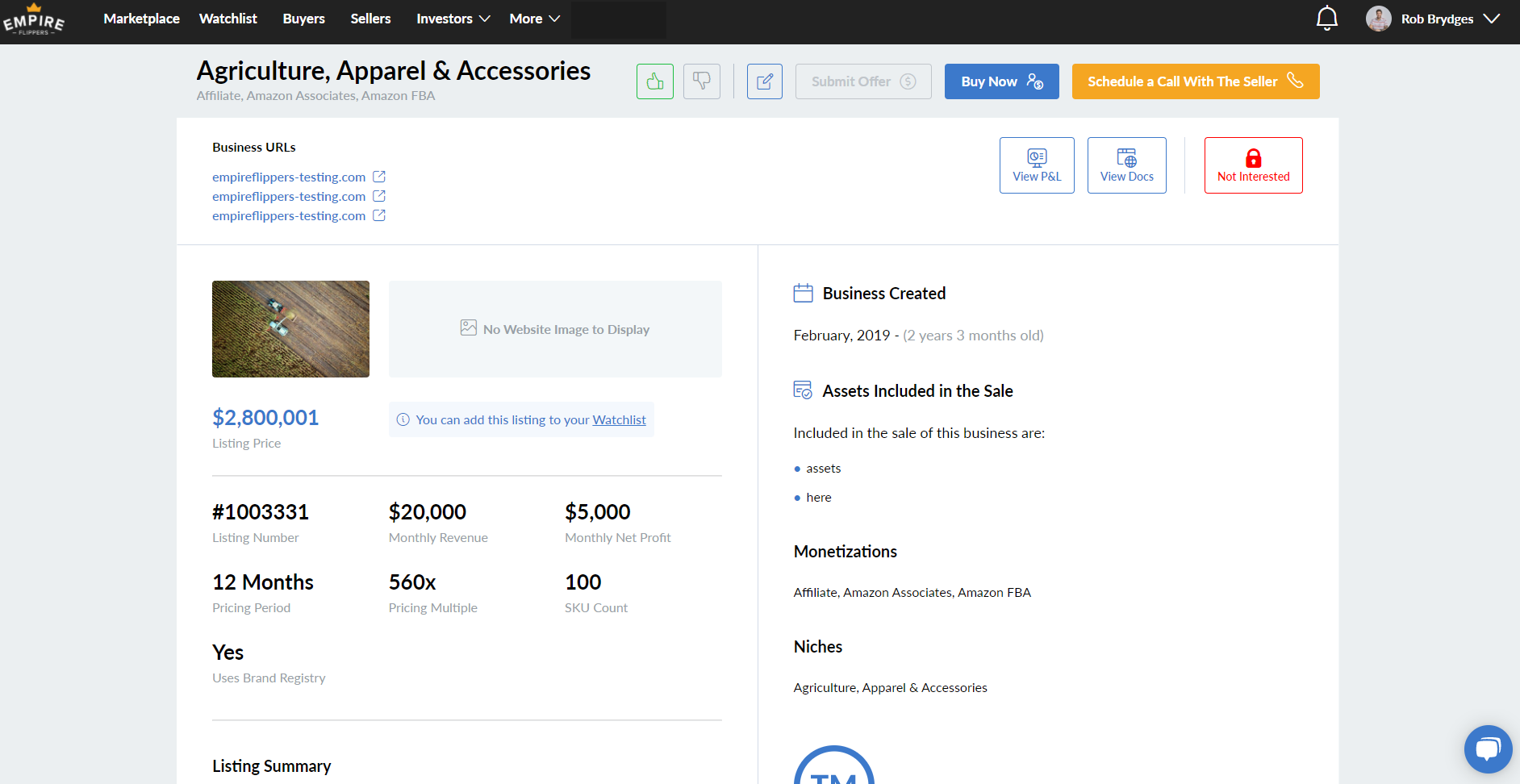
Task: Click the 12 Months pricing period
Action: click(x=263, y=582)
